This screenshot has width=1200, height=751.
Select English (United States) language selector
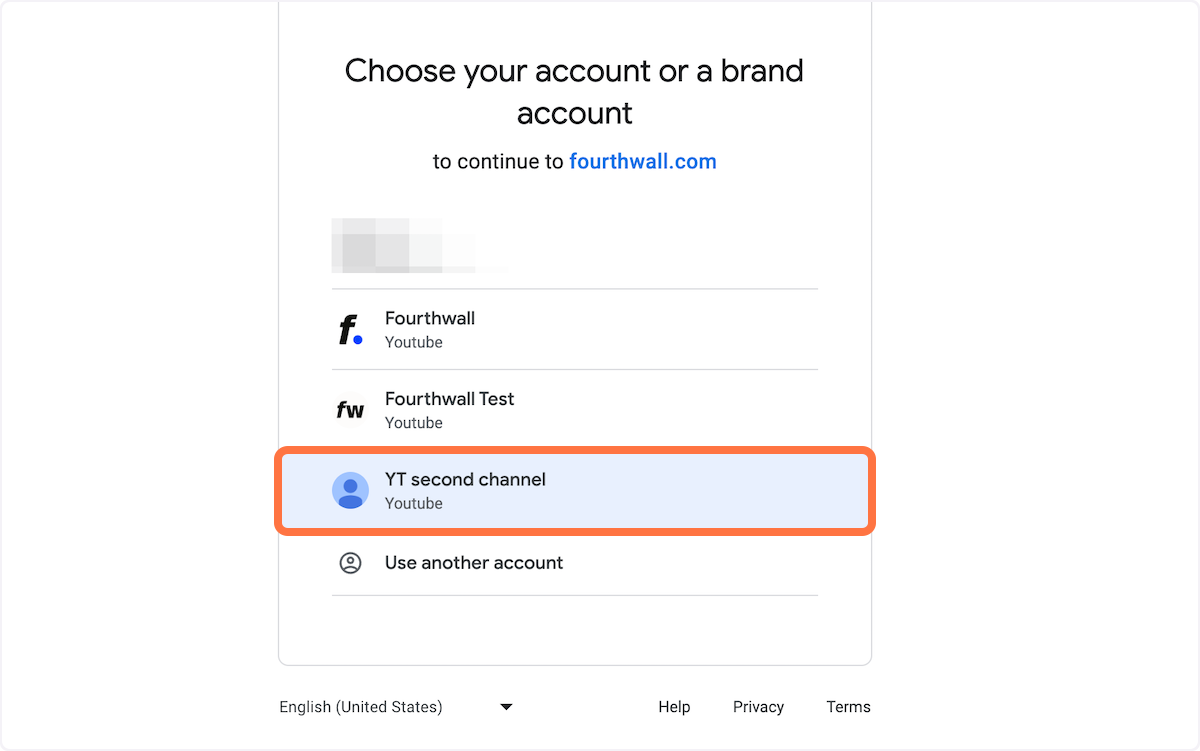click(x=396, y=707)
